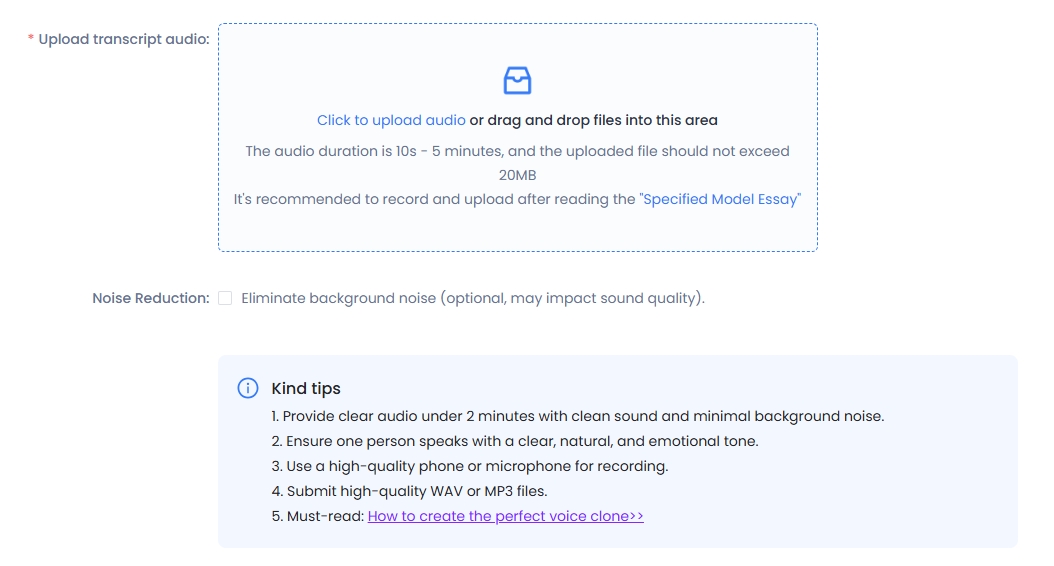Click tip 4 about WAV or MP3 files
Image resolution: width=1054 pixels, height=566 pixels.
pyautogui.click(x=409, y=491)
